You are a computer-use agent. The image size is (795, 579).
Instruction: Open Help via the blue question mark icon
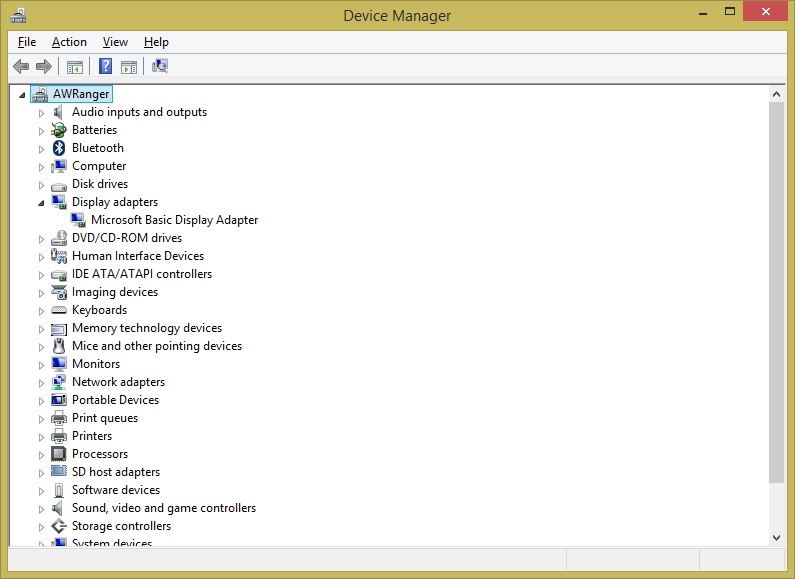pyautogui.click(x=105, y=66)
